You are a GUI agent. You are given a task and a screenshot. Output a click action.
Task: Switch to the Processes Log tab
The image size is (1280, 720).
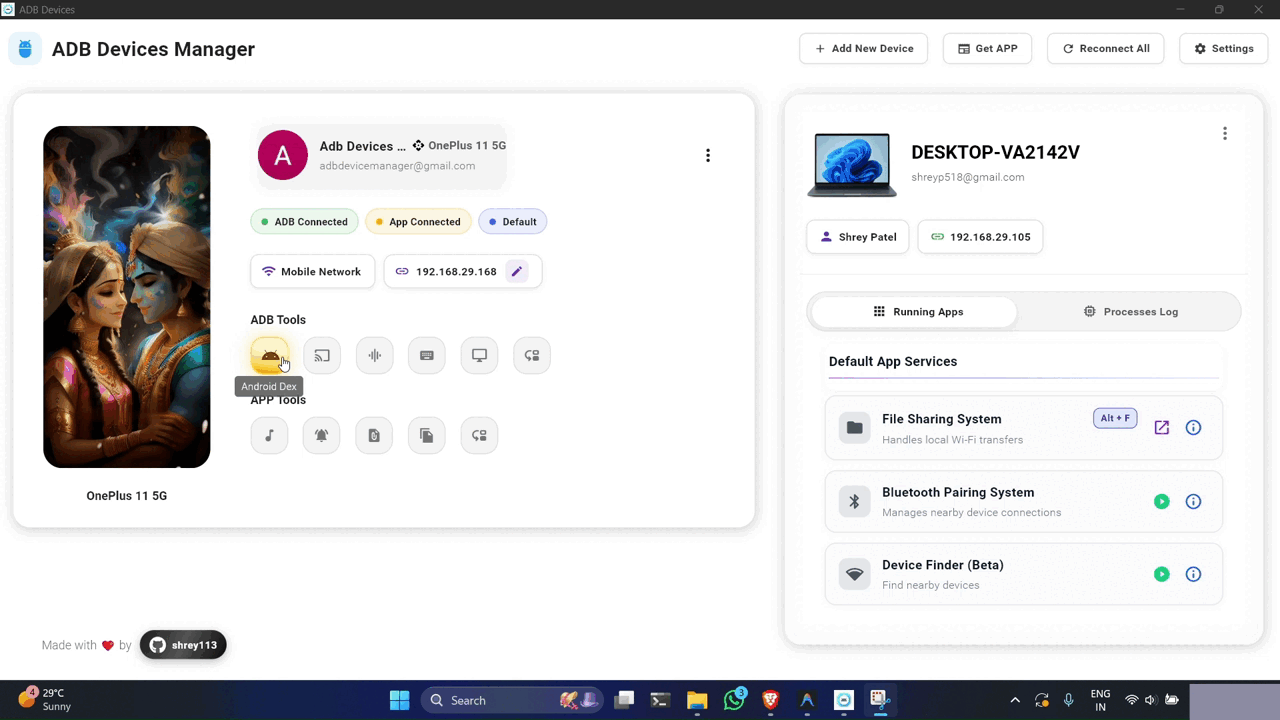click(x=1131, y=311)
